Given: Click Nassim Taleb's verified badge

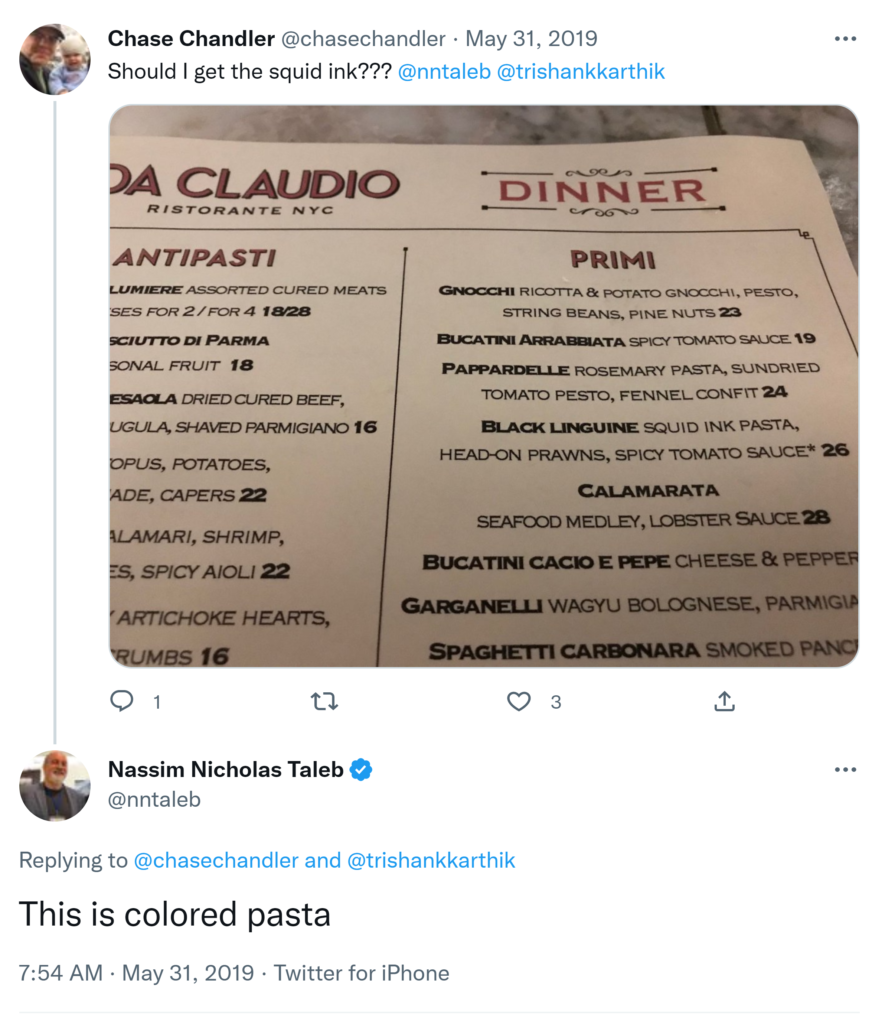Looking at the screenshot, I should coord(361,770).
